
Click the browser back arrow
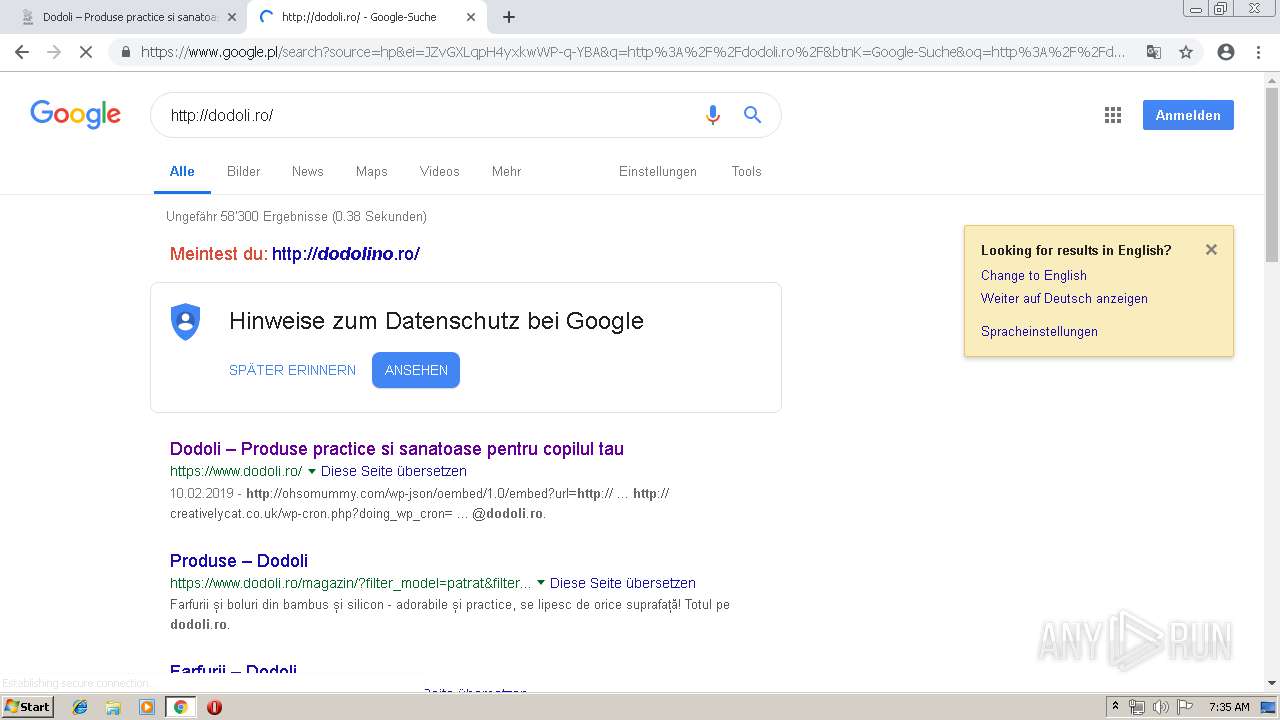coord(22,52)
